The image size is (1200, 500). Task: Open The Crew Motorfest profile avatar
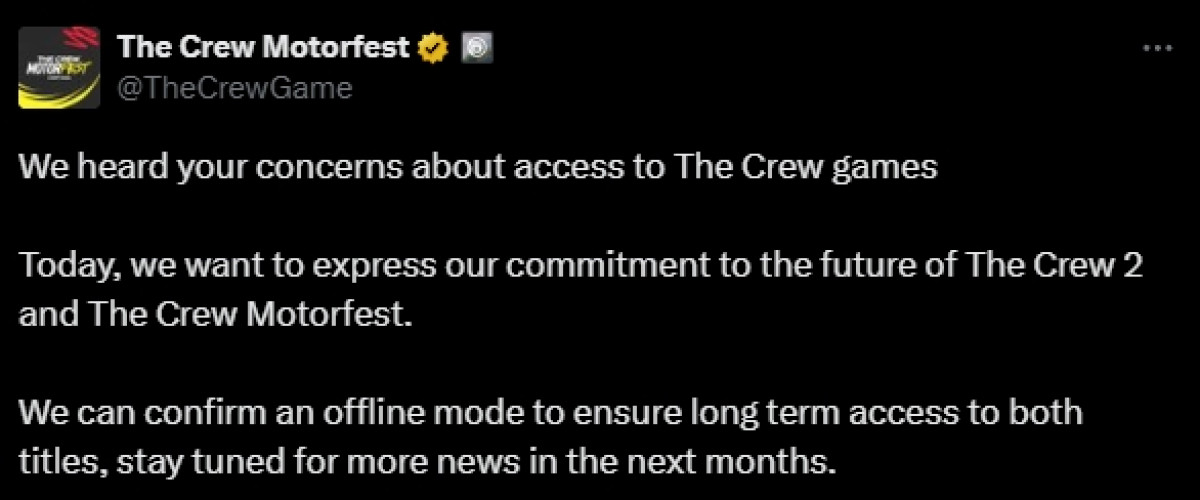point(59,69)
